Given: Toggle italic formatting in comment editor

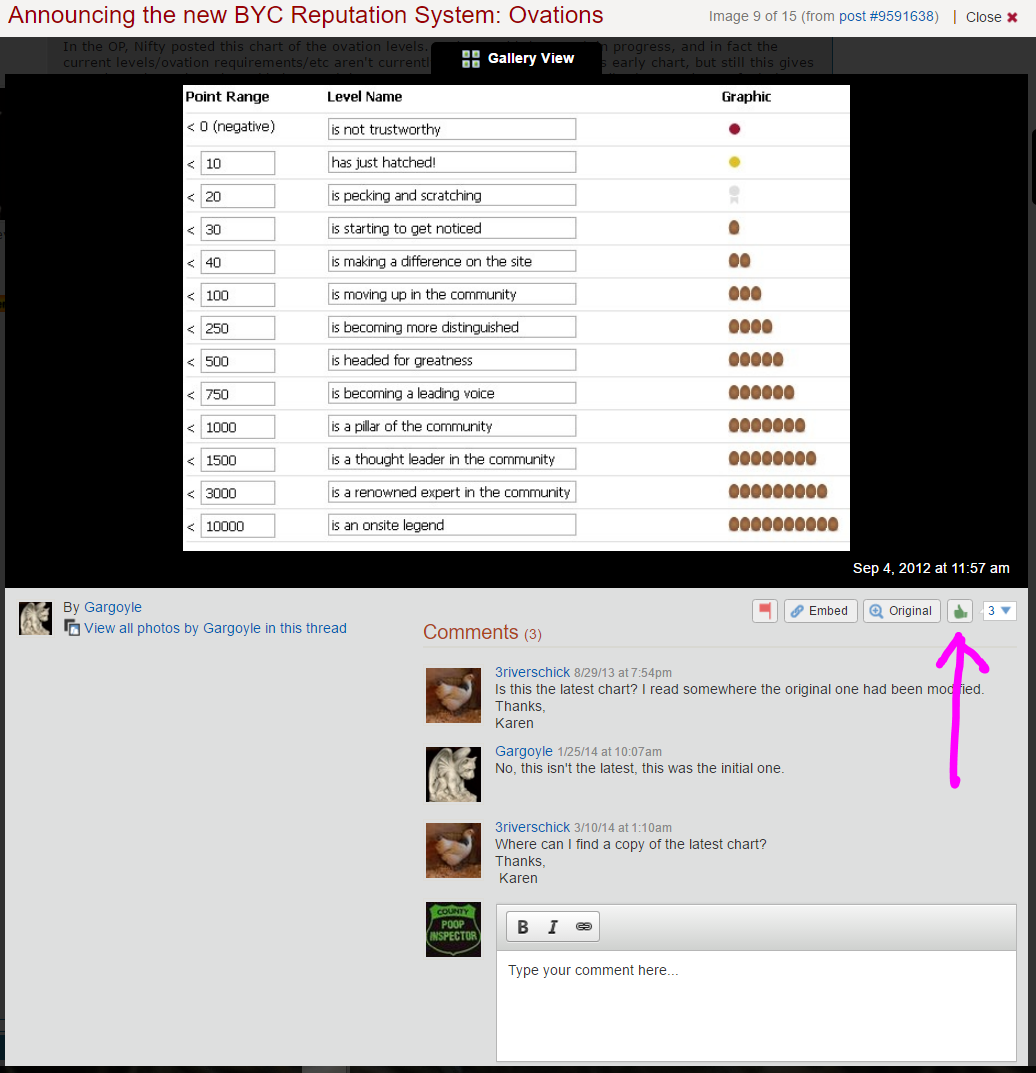Looking at the screenshot, I should coord(553,927).
